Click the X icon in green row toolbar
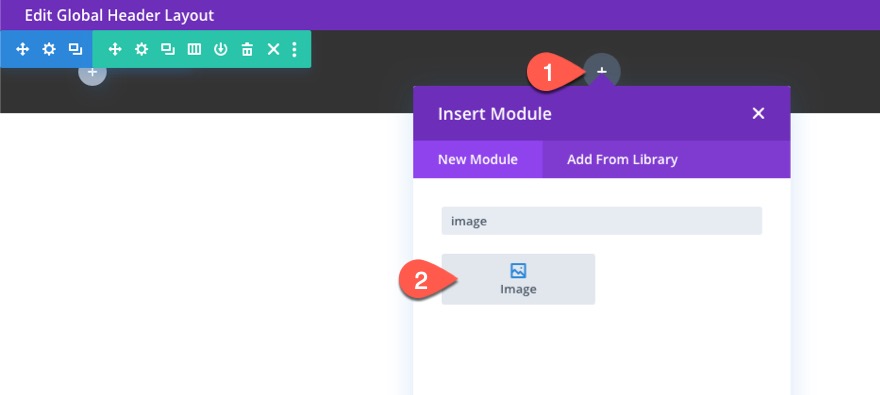 (x=273, y=49)
